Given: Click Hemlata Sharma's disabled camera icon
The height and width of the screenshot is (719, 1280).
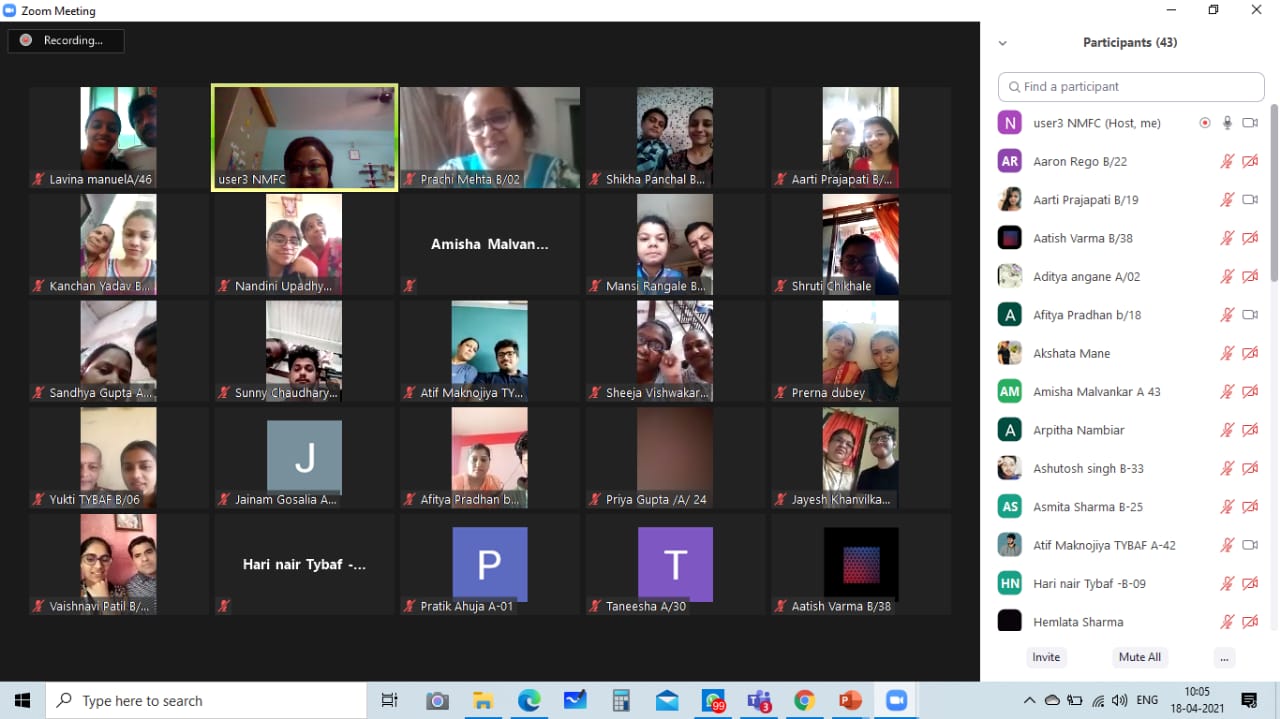Looking at the screenshot, I should pos(1249,622).
